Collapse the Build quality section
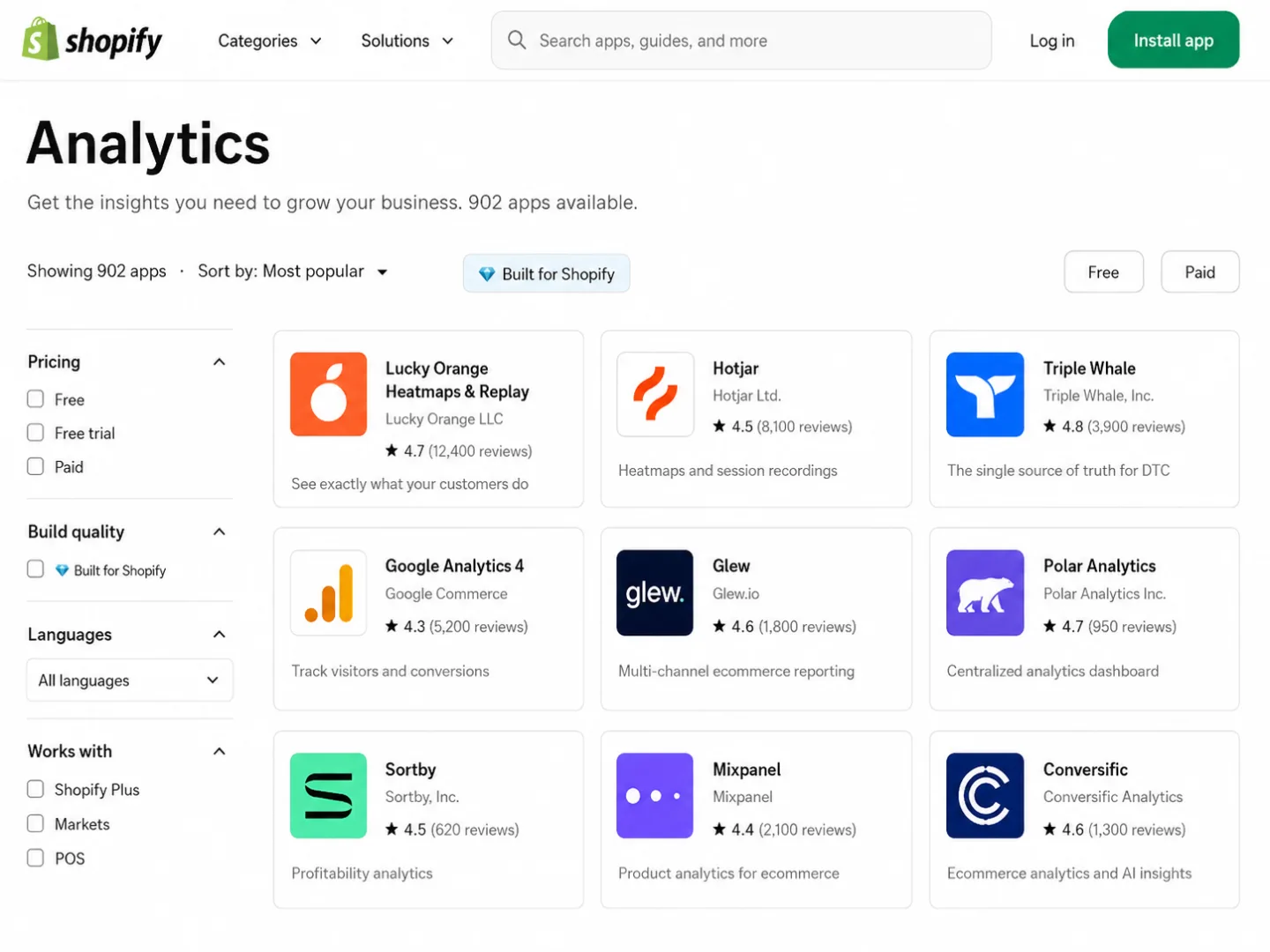Image resolution: width=1270 pixels, height=952 pixels. (220, 532)
